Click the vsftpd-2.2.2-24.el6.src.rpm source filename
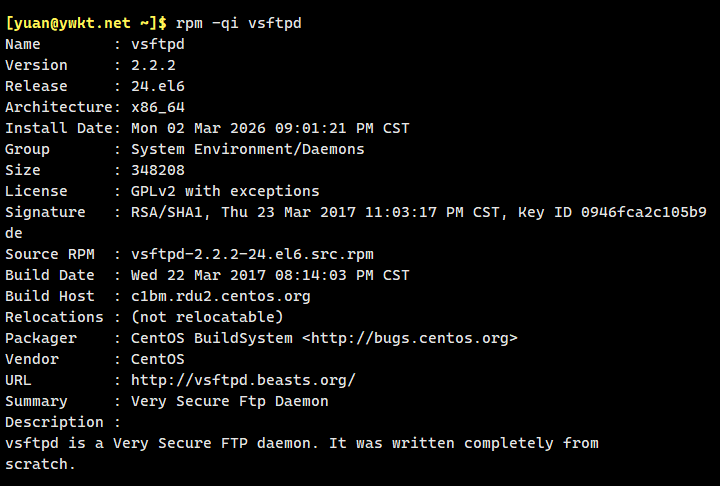720x486 pixels. tap(252, 254)
